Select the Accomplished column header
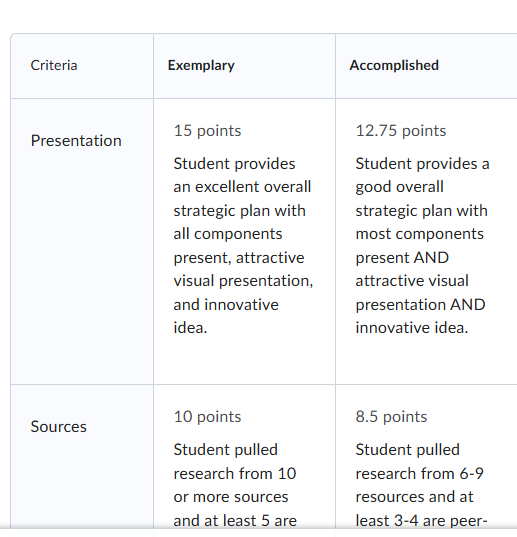This screenshot has width=517, height=537. coord(394,65)
